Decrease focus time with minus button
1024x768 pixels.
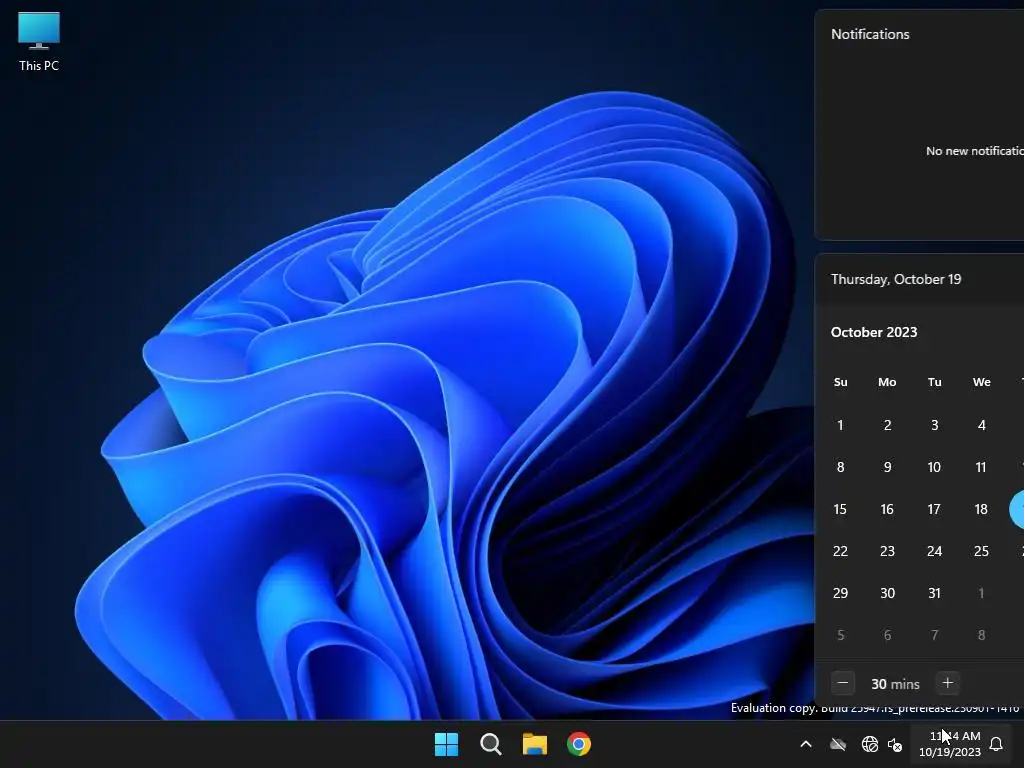tap(843, 683)
